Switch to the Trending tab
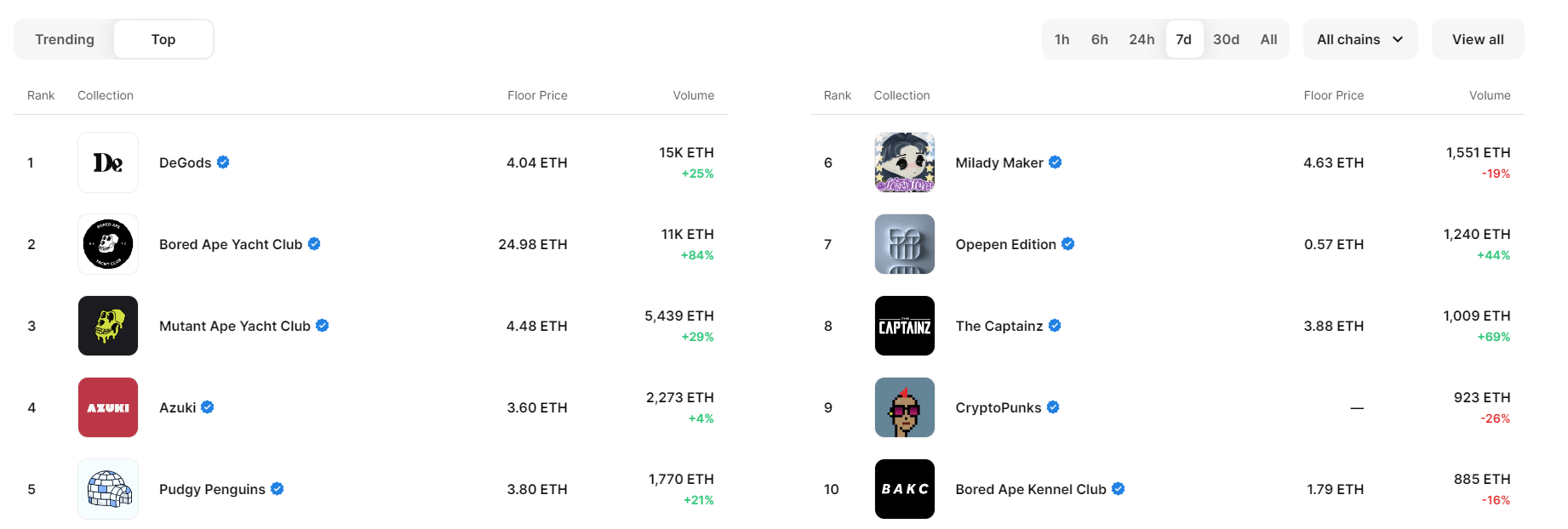Screen dimensions: 1568x529 tap(65, 39)
